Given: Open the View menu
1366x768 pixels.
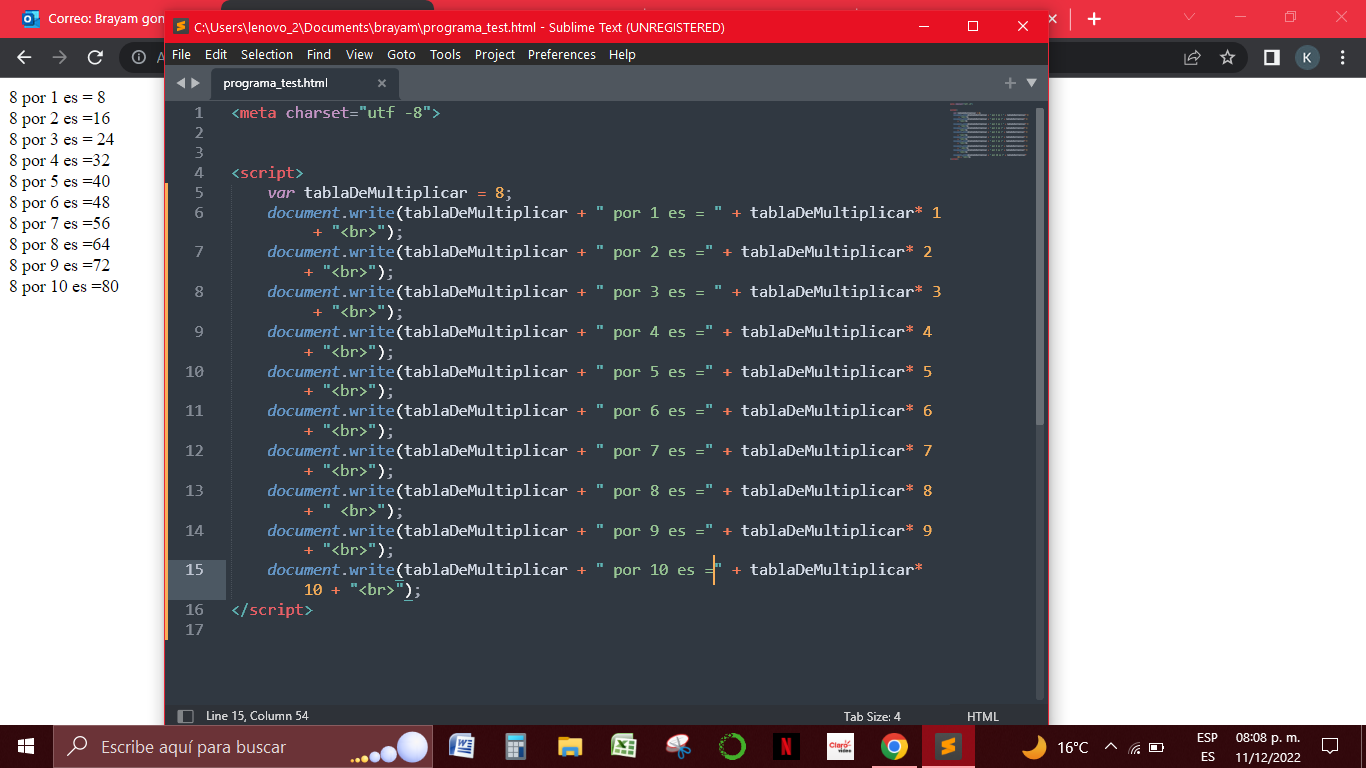Looking at the screenshot, I should click(x=359, y=55).
